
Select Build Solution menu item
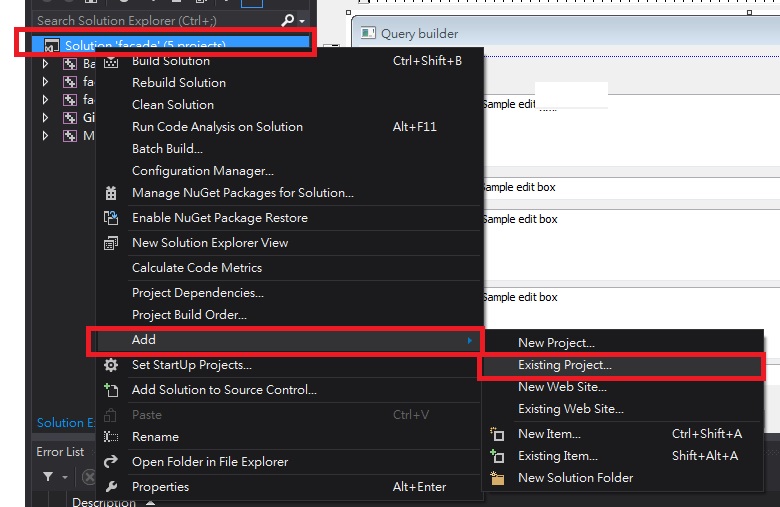coord(290,61)
